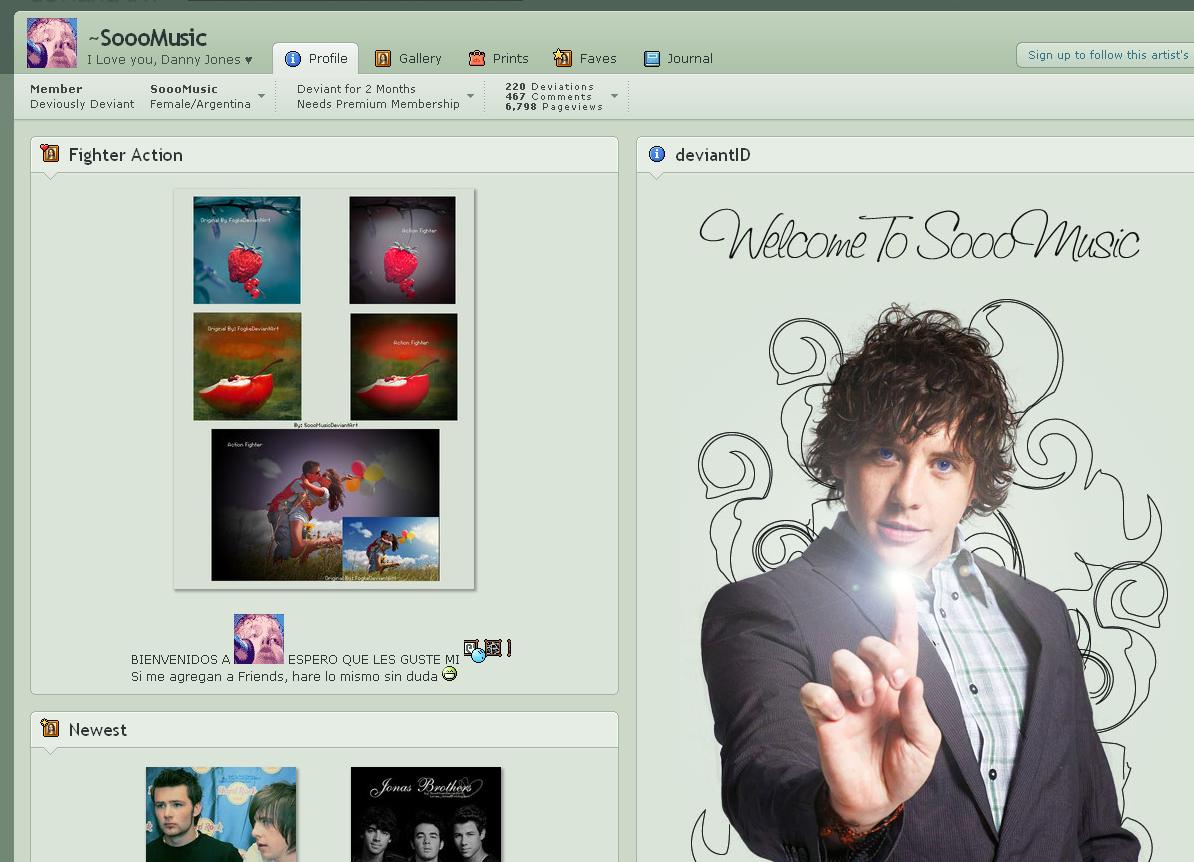Click 'Sign up to follow this artist's' button
The image size is (1194, 862).
coord(1106,55)
